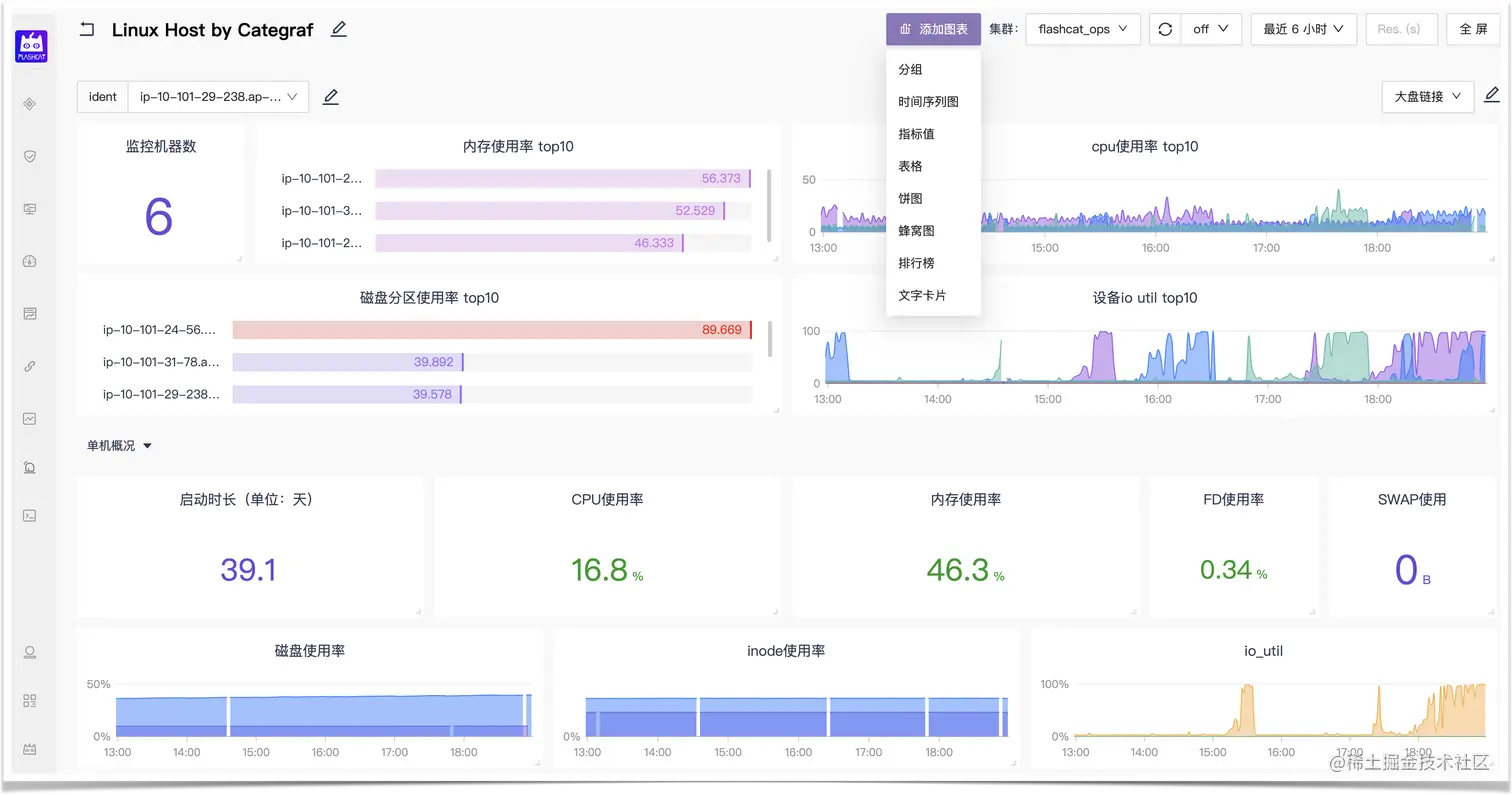The height and width of the screenshot is (795, 1512).
Task: Click the monitor dashboard icon in the sidebar
Action: (x=29, y=208)
